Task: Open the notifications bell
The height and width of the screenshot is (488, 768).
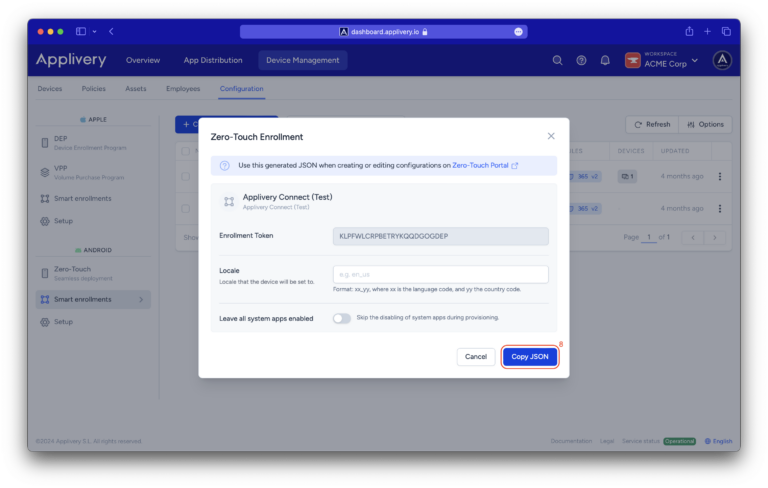Action: tap(605, 60)
